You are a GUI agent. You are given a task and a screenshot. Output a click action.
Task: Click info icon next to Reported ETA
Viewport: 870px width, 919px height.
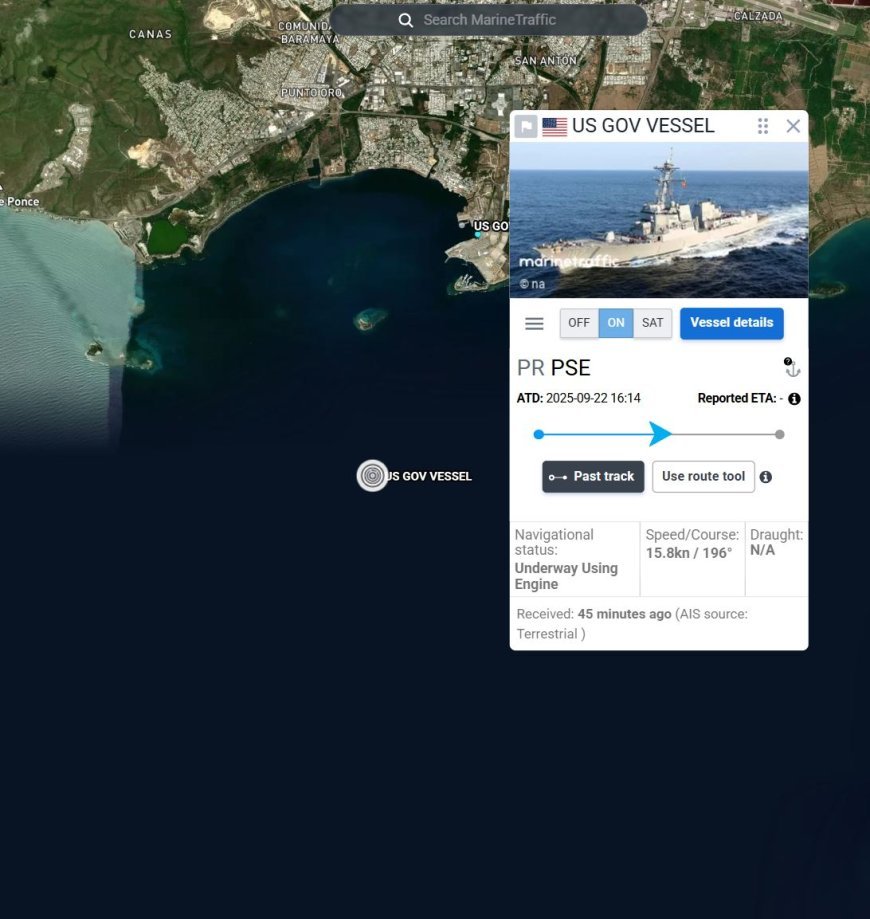point(794,399)
